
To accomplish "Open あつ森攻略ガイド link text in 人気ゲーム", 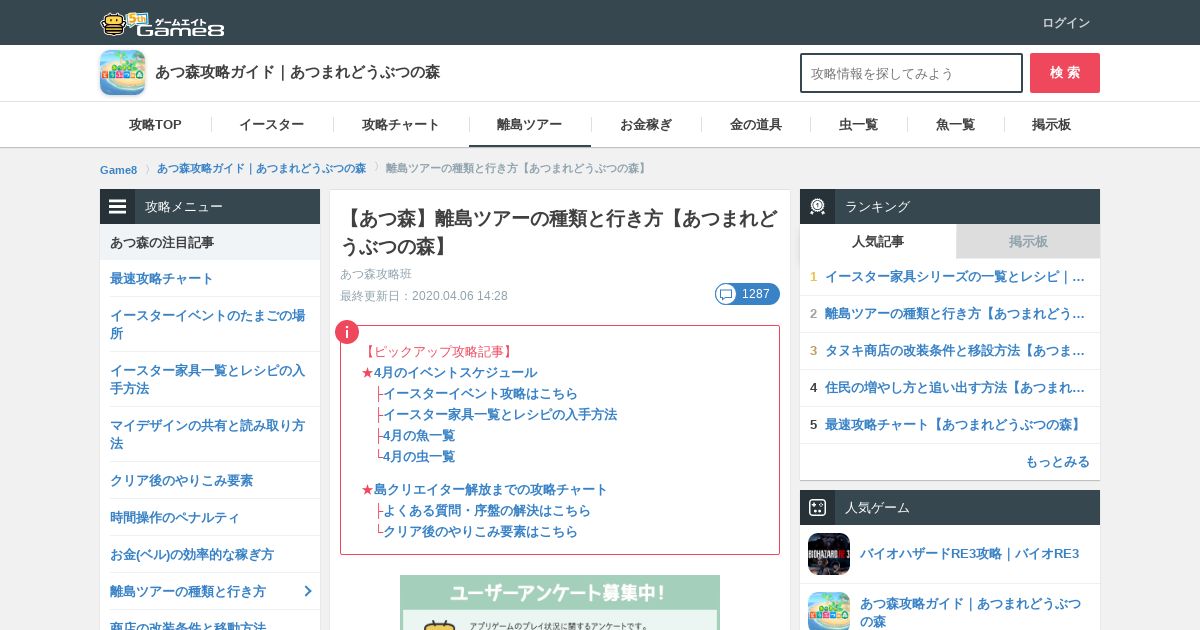I will coord(970,612).
